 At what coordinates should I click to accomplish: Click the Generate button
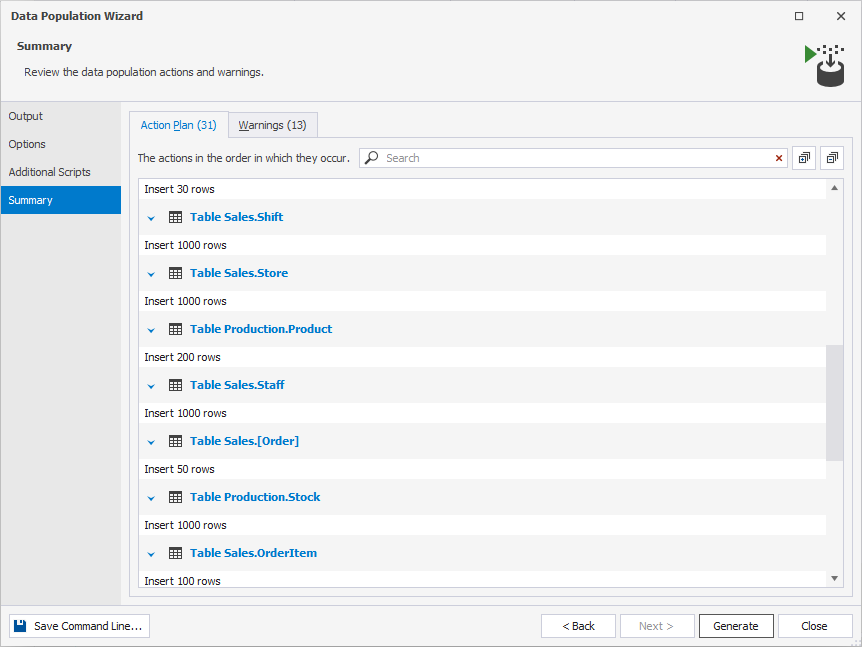[x=736, y=626]
